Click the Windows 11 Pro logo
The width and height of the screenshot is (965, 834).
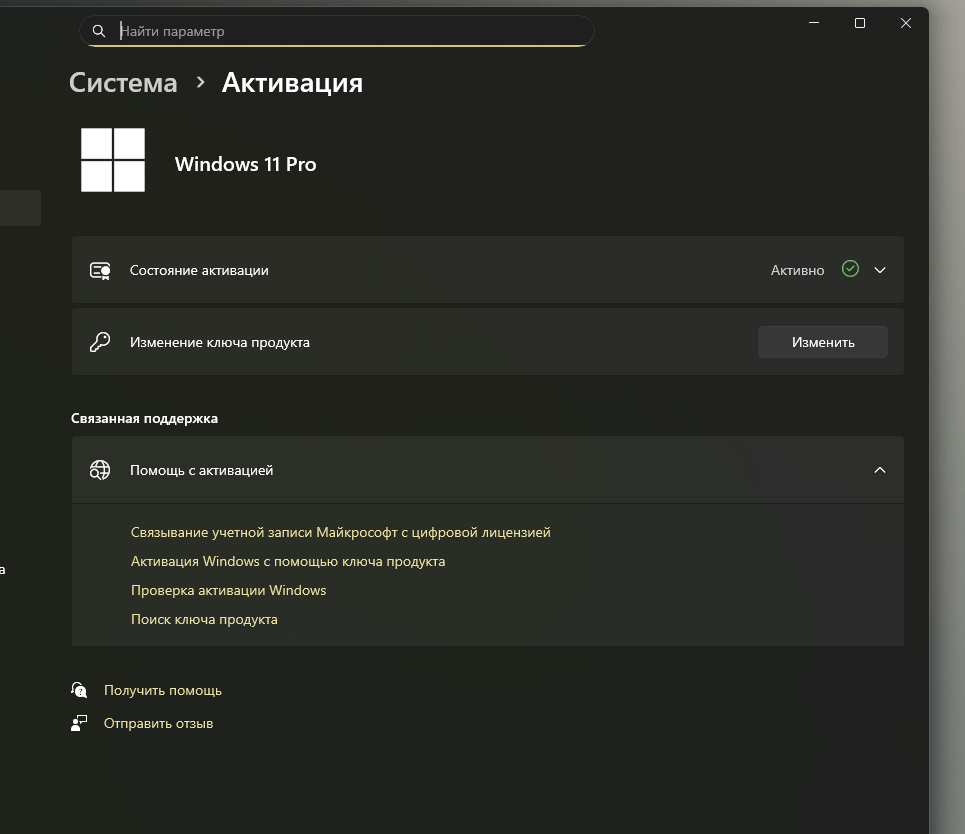coord(113,160)
